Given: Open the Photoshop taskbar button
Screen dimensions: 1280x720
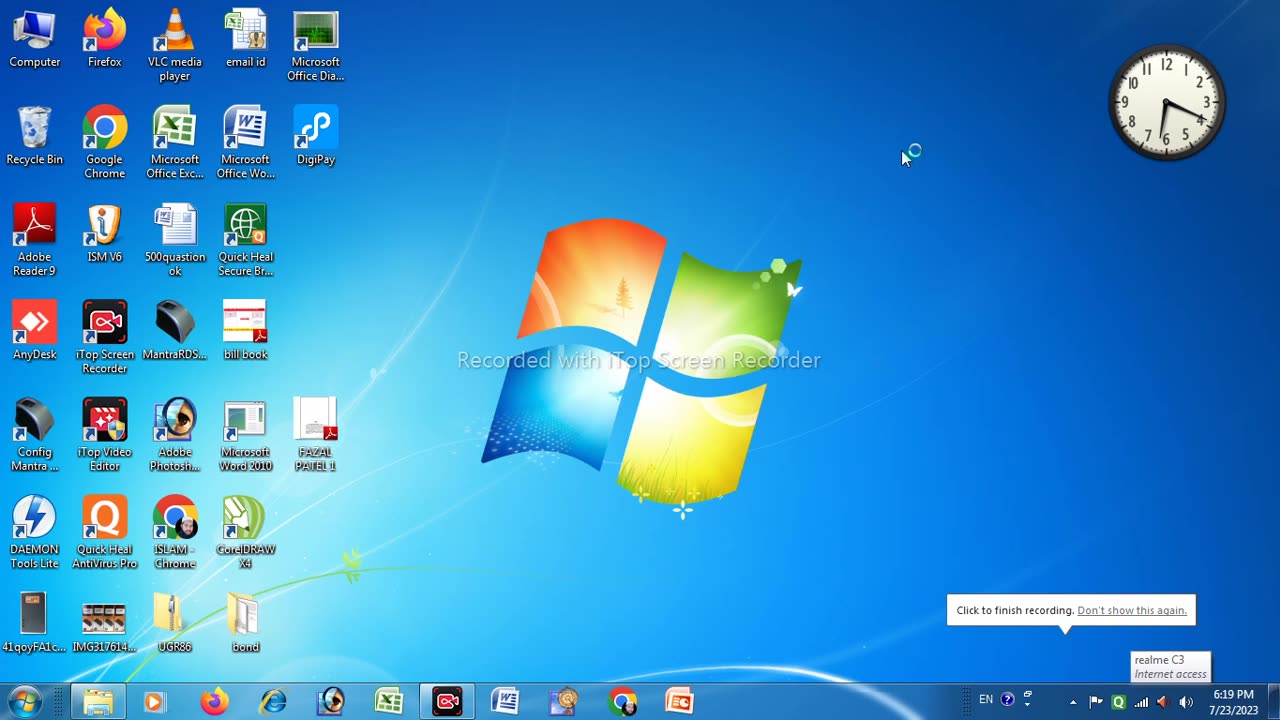Looking at the screenshot, I should pyautogui.click(x=331, y=702).
